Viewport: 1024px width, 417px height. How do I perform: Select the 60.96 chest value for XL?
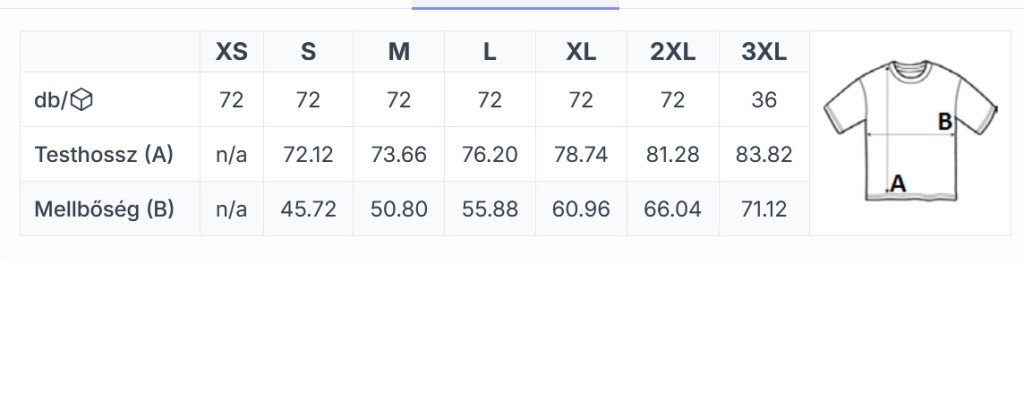click(581, 209)
